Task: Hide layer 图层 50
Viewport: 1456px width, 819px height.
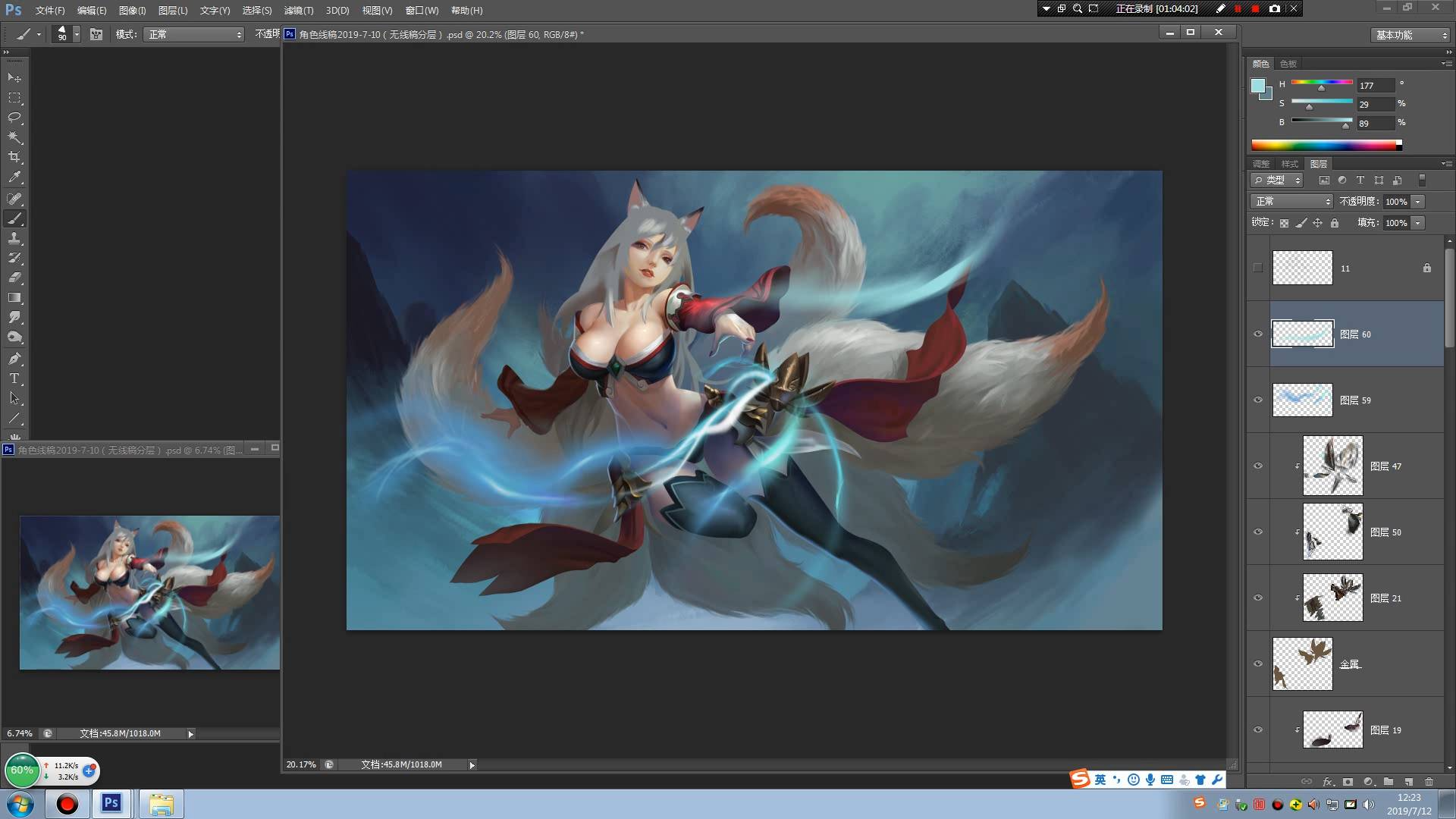Action: 1258,532
